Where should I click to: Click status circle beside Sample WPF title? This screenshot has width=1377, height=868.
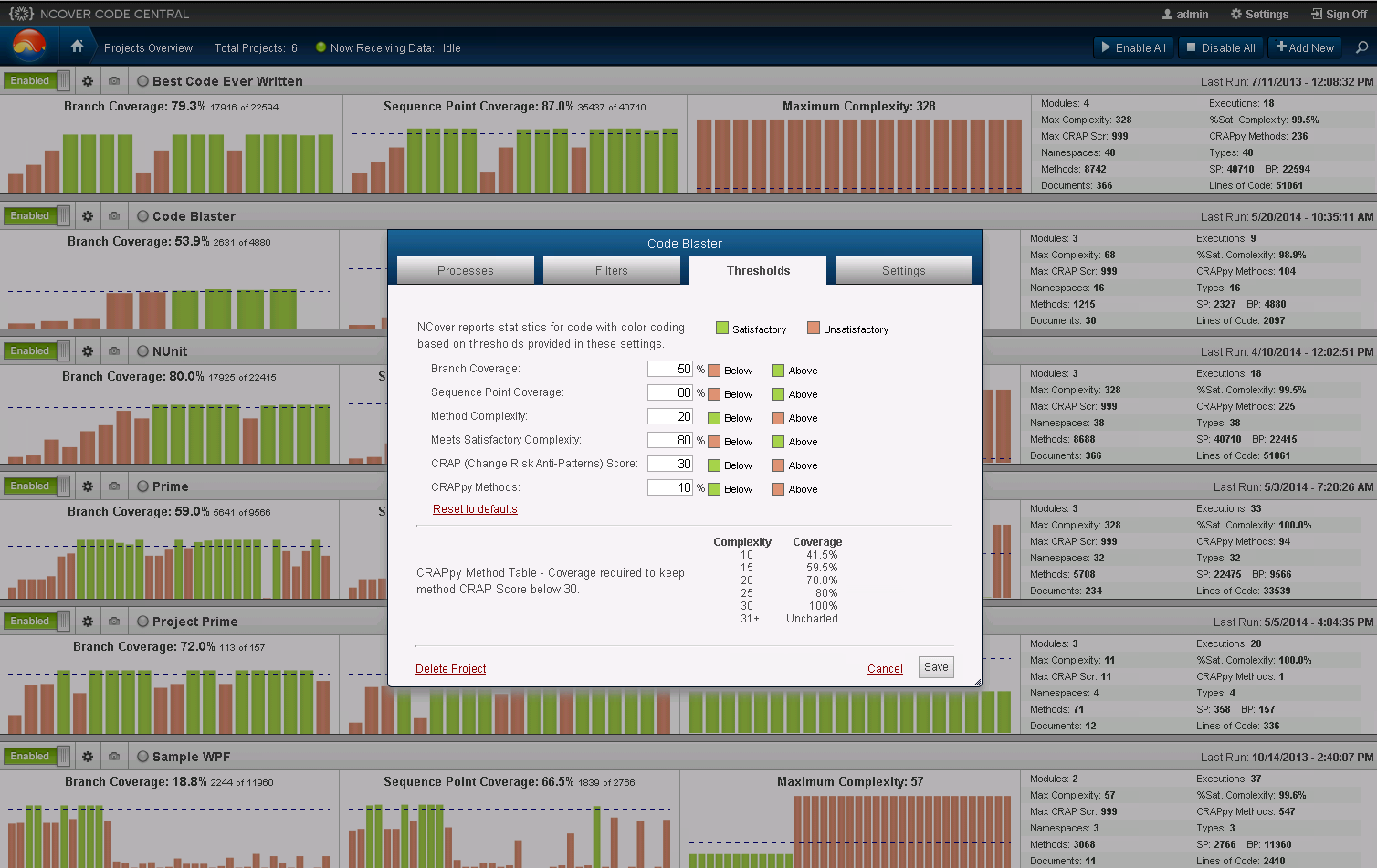(x=142, y=757)
